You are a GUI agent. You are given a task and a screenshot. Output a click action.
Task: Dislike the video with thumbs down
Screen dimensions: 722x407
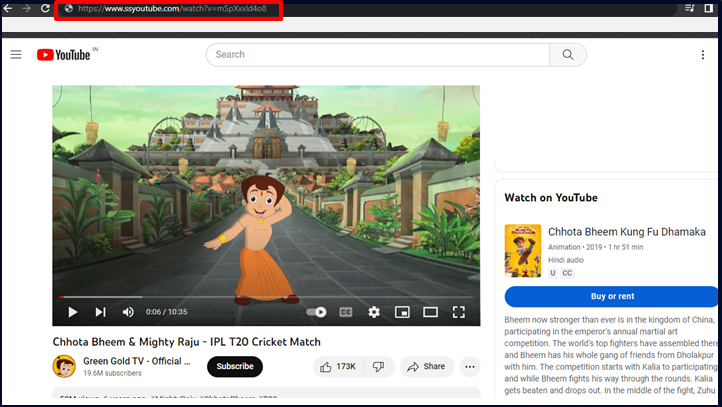point(379,366)
